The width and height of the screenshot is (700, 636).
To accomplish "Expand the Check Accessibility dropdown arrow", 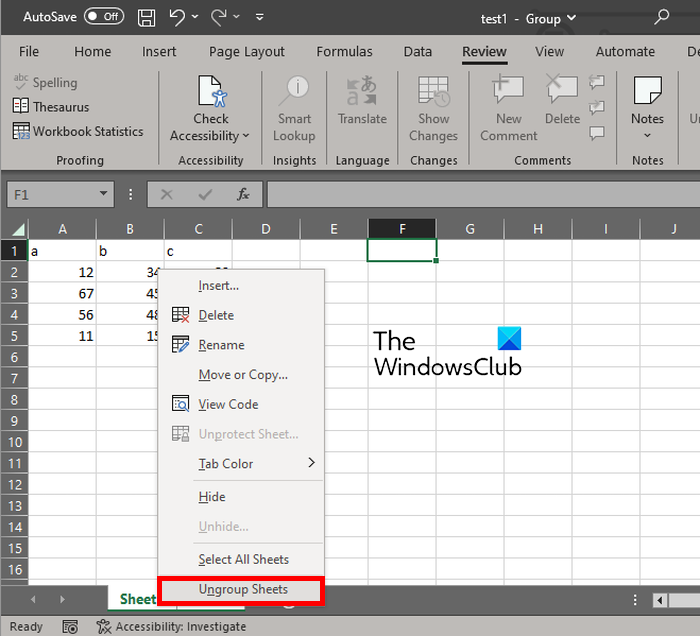I will tap(246, 136).
